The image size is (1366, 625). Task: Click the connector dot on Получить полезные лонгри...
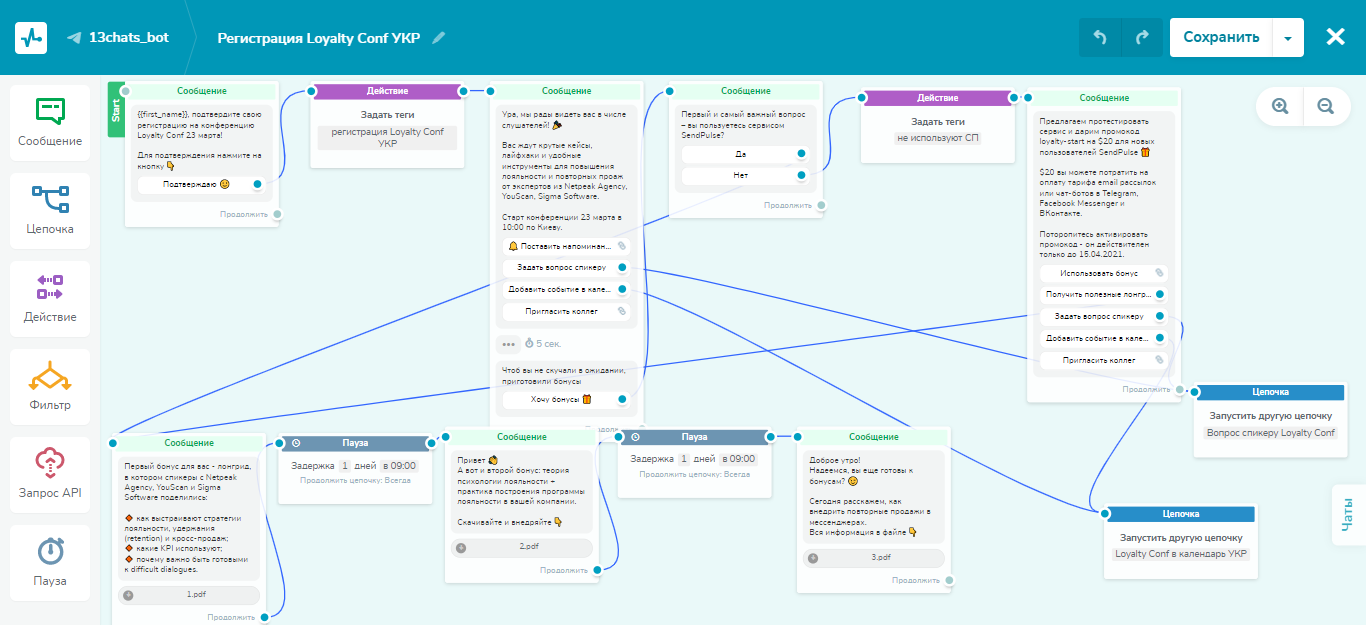tap(1160, 294)
